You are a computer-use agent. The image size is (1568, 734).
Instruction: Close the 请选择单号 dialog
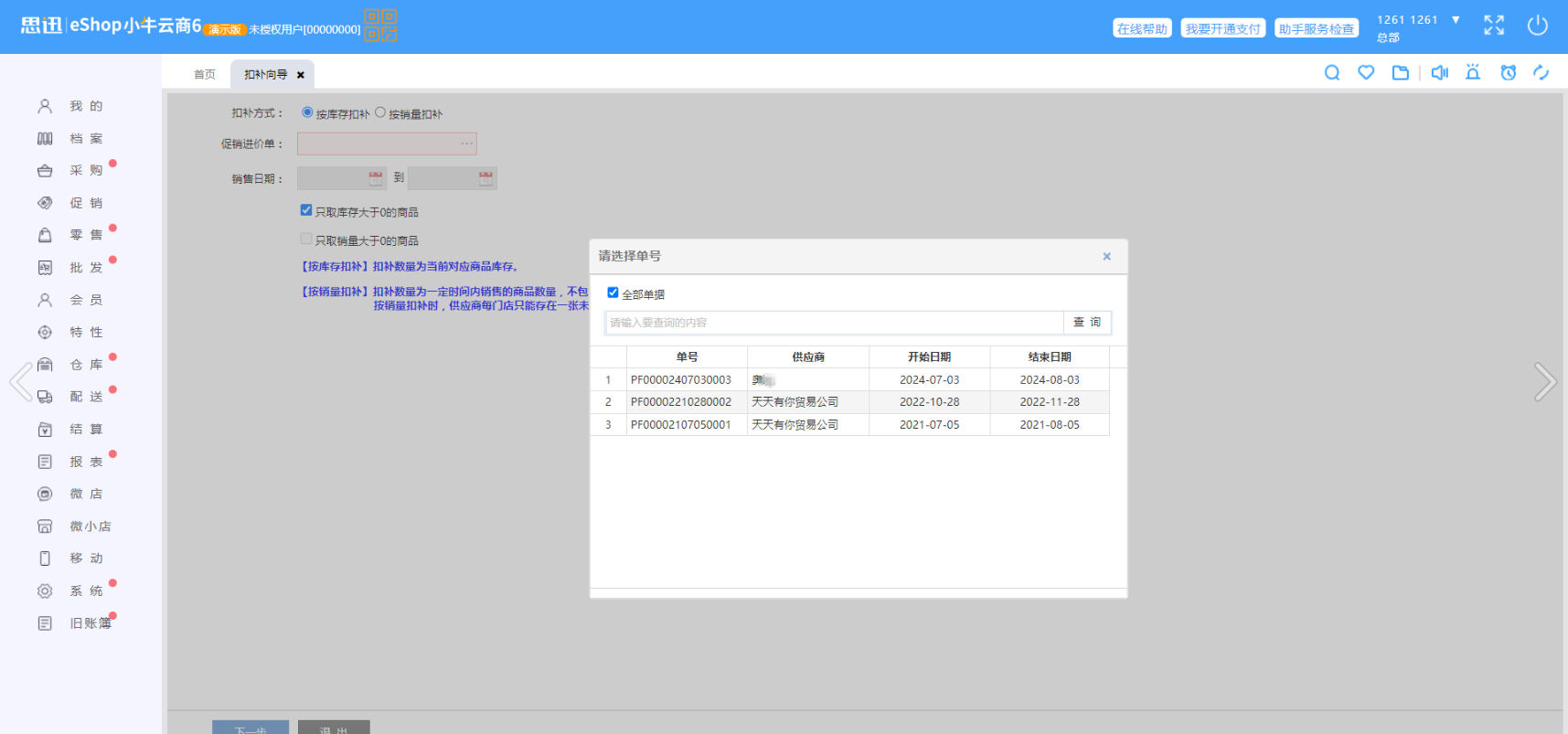click(x=1106, y=256)
